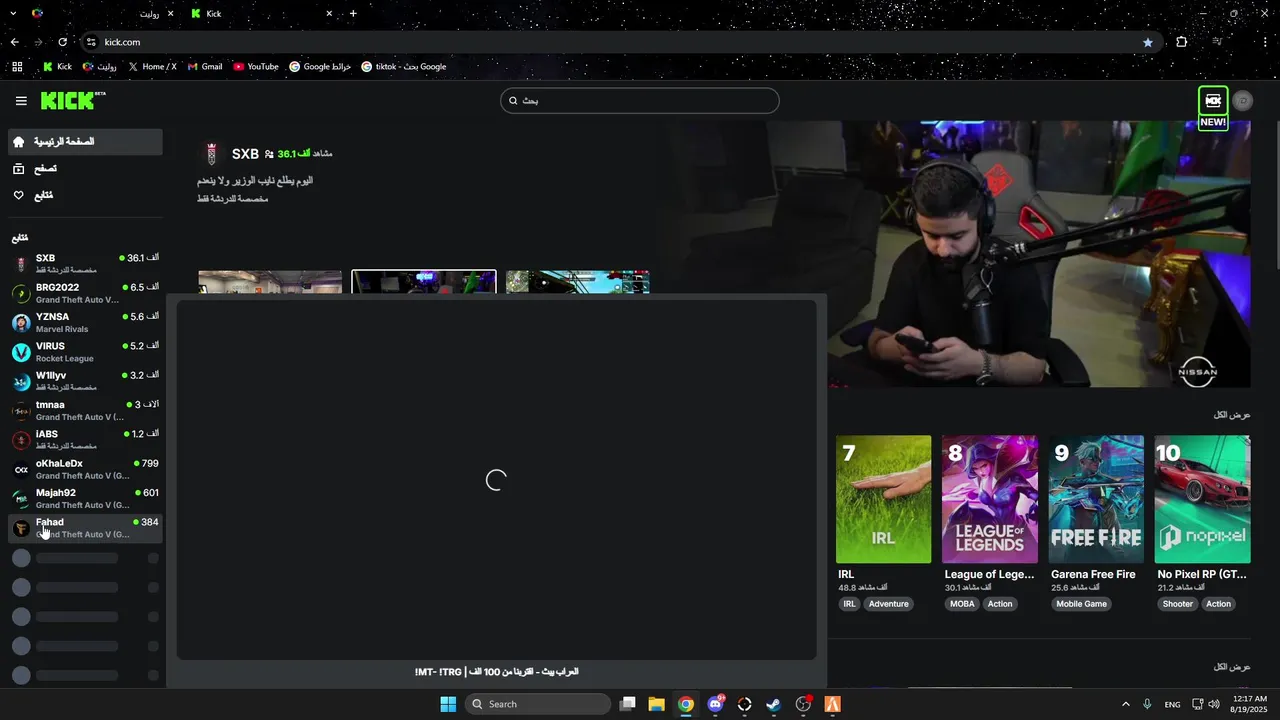The image size is (1280, 720).
Task: Open the browser extensions puzzle icon
Action: point(1181,42)
